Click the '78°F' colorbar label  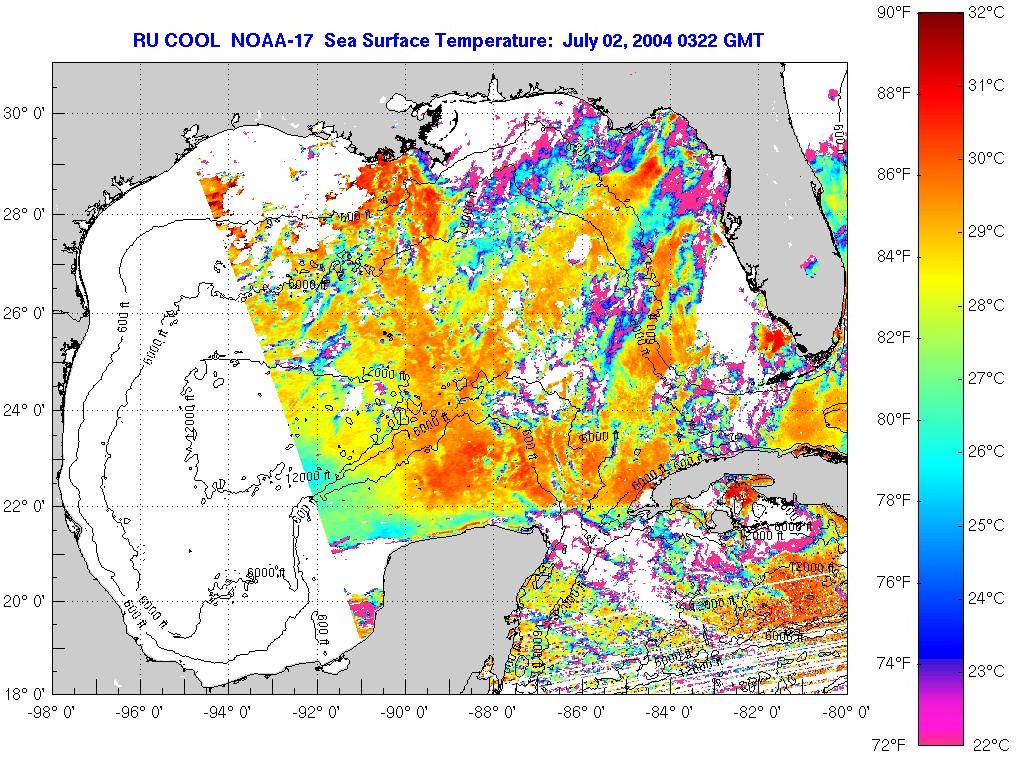[x=894, y=501]
